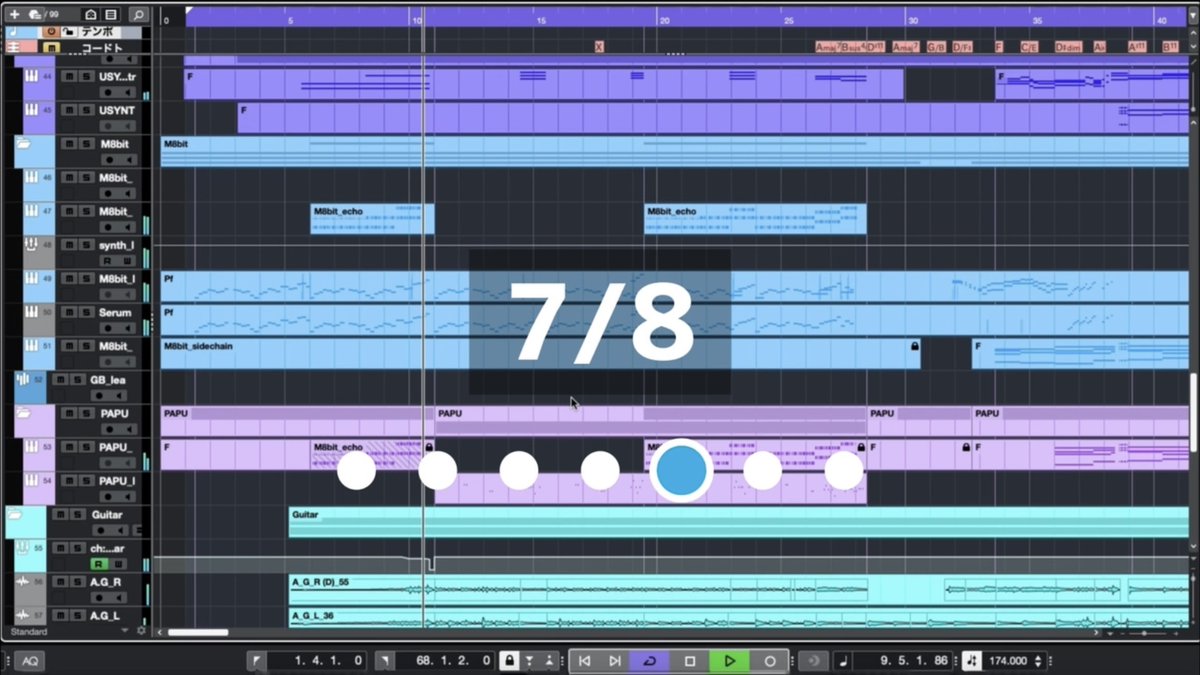
Task: Click the waveform icon of A.G_L track 57
Action: click(x=23, y=616)
